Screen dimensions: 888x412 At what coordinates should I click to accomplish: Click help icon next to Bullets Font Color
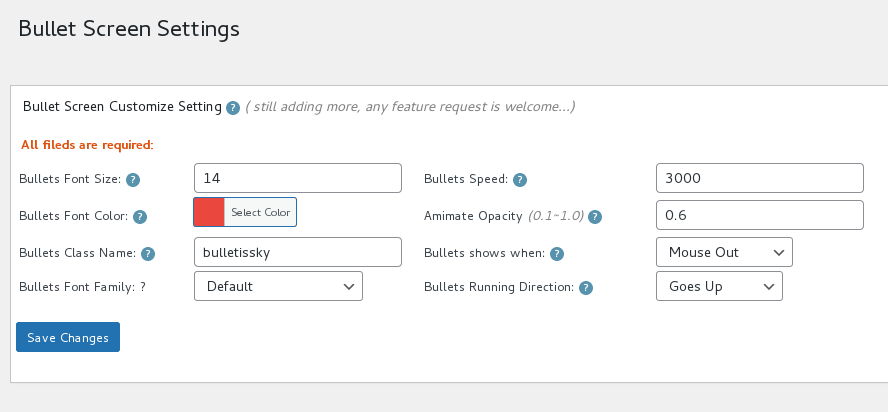click(x=140, y=216)
